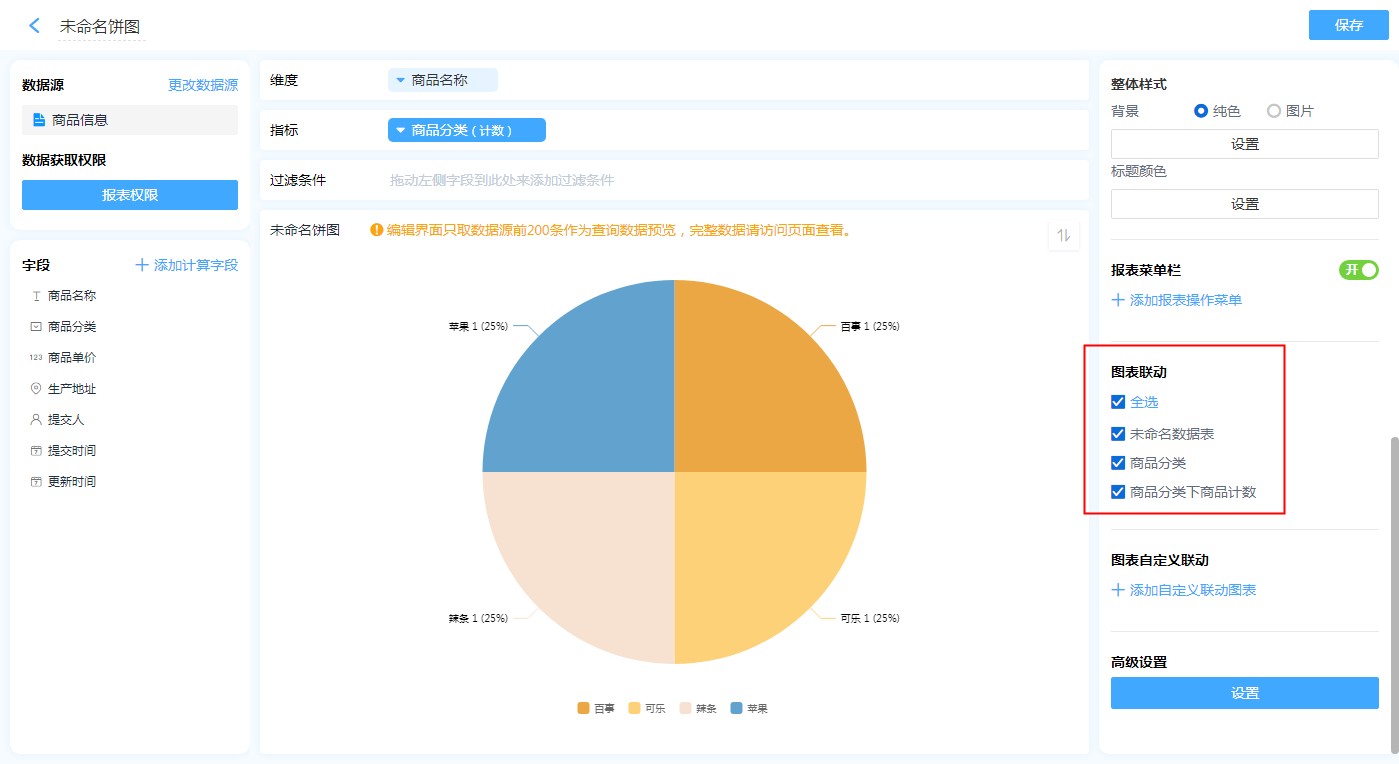1399x764 pixels.
Task: Select the 图片 background radio button
Action: point(1274,111)
